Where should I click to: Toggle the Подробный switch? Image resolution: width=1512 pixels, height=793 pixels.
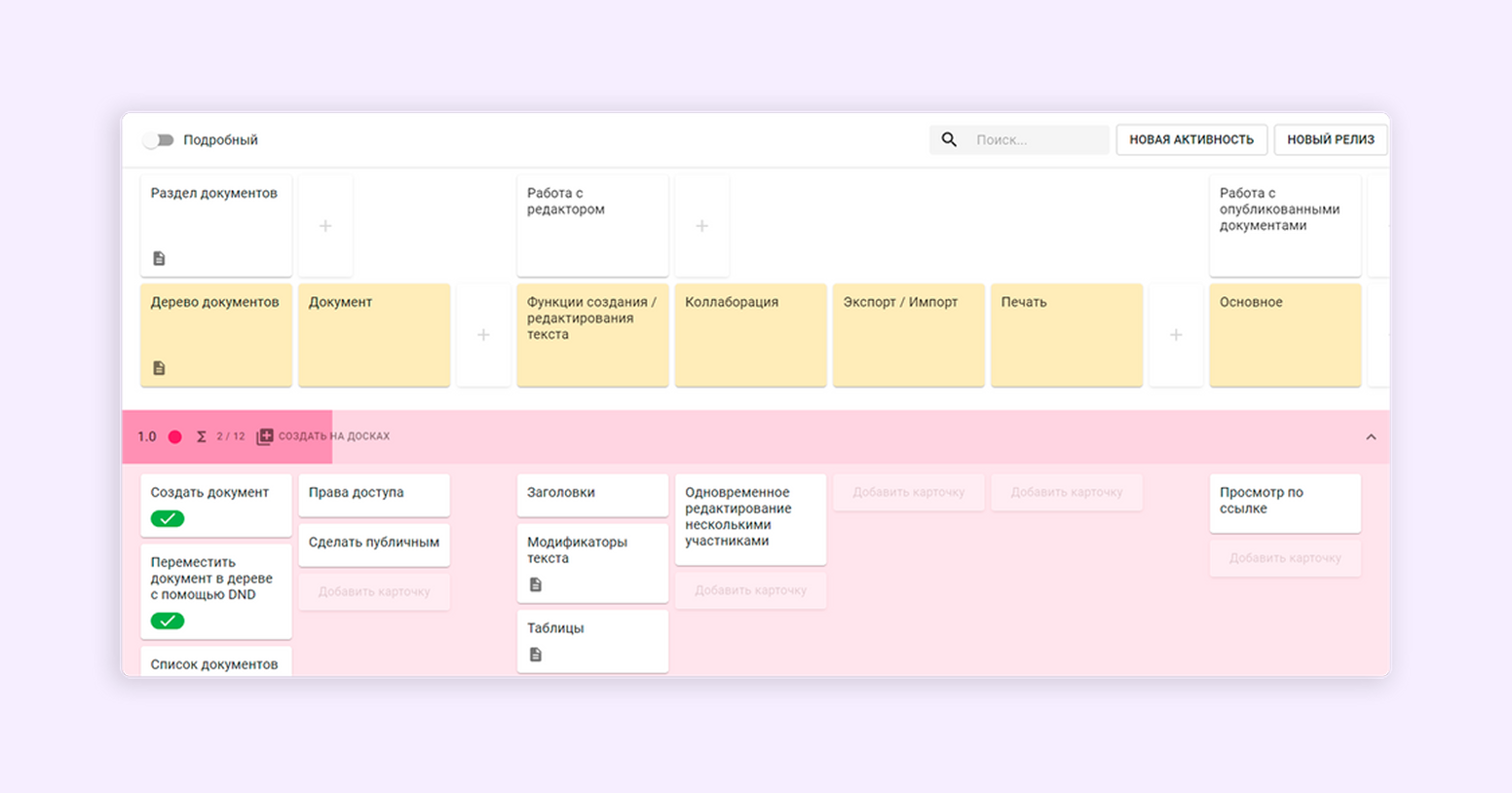click(x=159, y=140)
